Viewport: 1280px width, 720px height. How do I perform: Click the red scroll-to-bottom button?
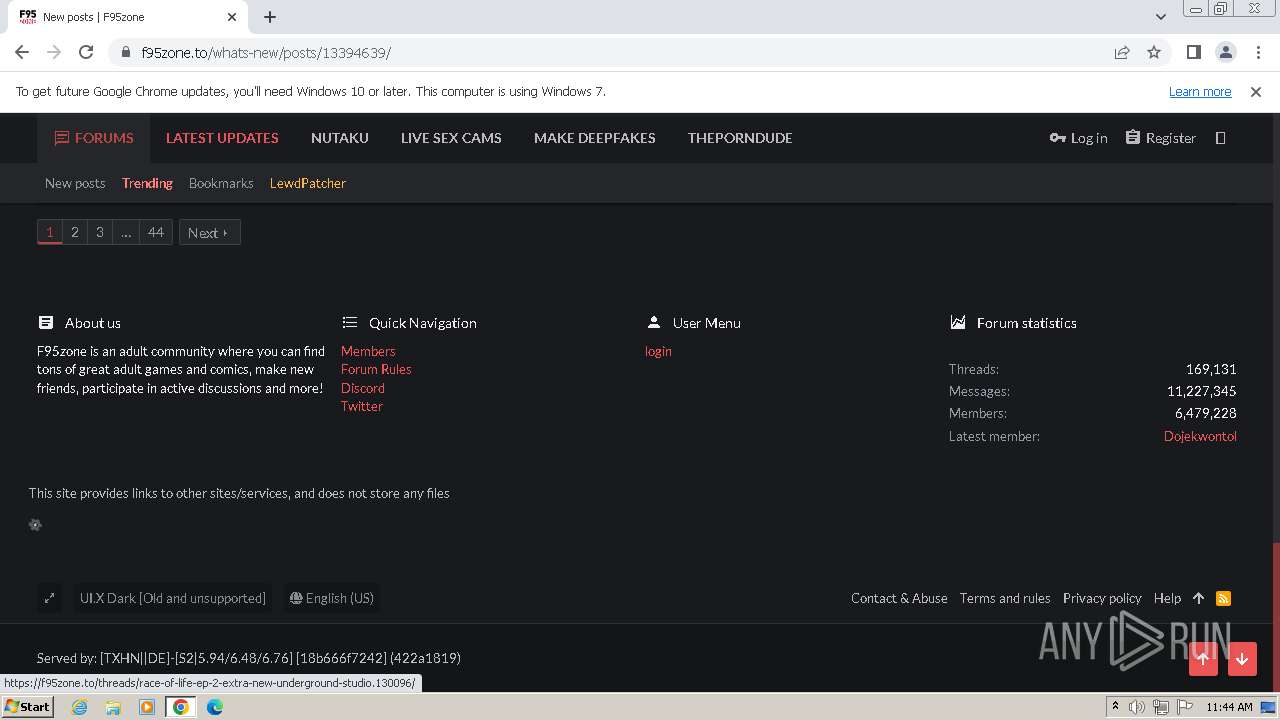pos(1242,659)
